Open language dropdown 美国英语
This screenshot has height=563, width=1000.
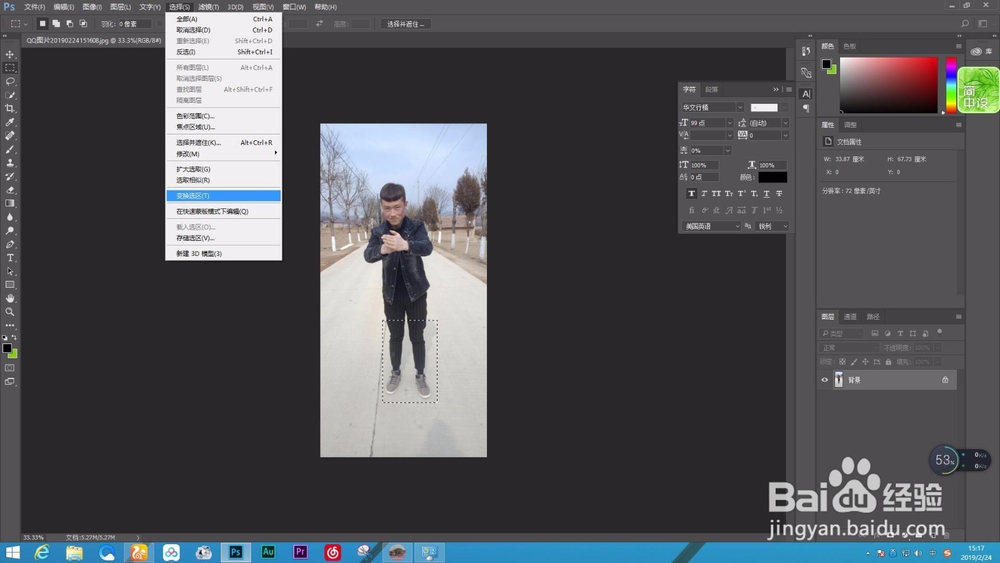pos(711,226)
